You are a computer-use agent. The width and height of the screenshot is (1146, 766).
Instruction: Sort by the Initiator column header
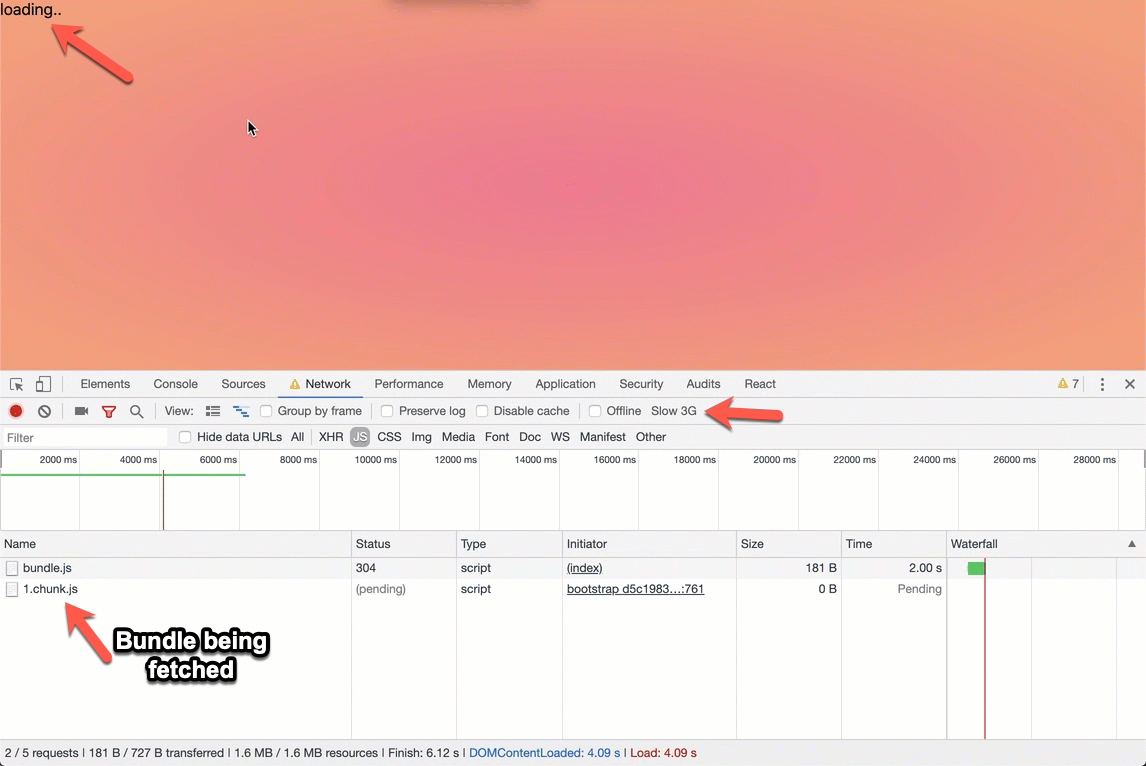coord(649,544)
